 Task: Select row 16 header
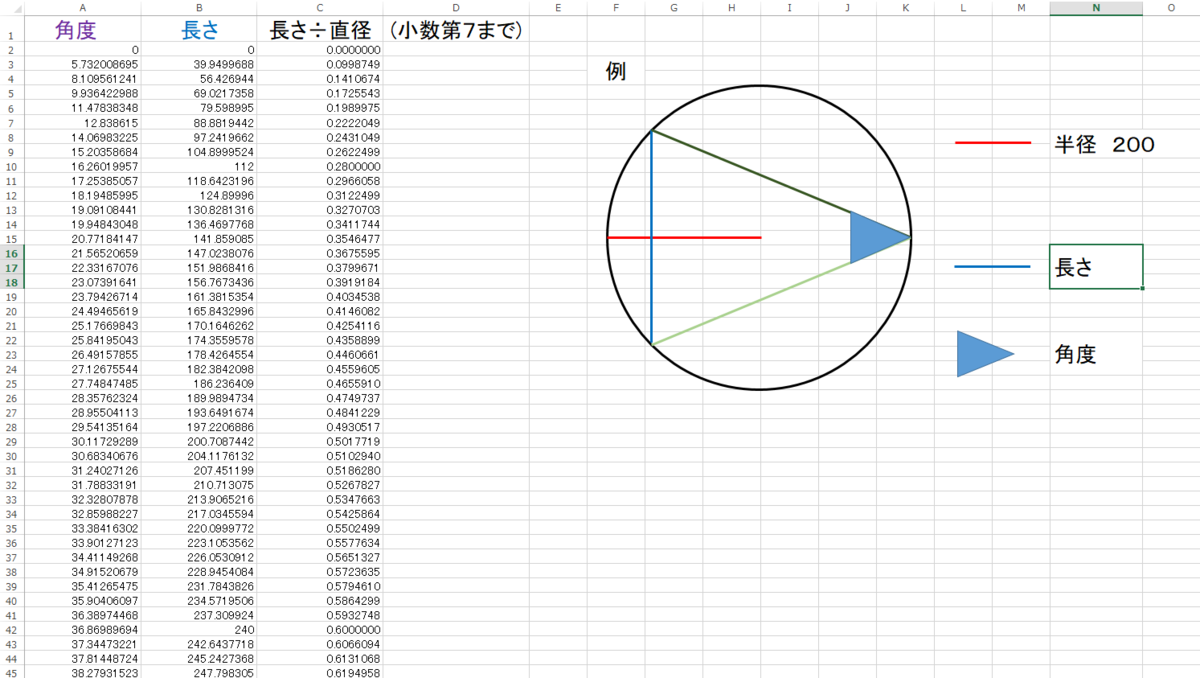coord(11,253)
